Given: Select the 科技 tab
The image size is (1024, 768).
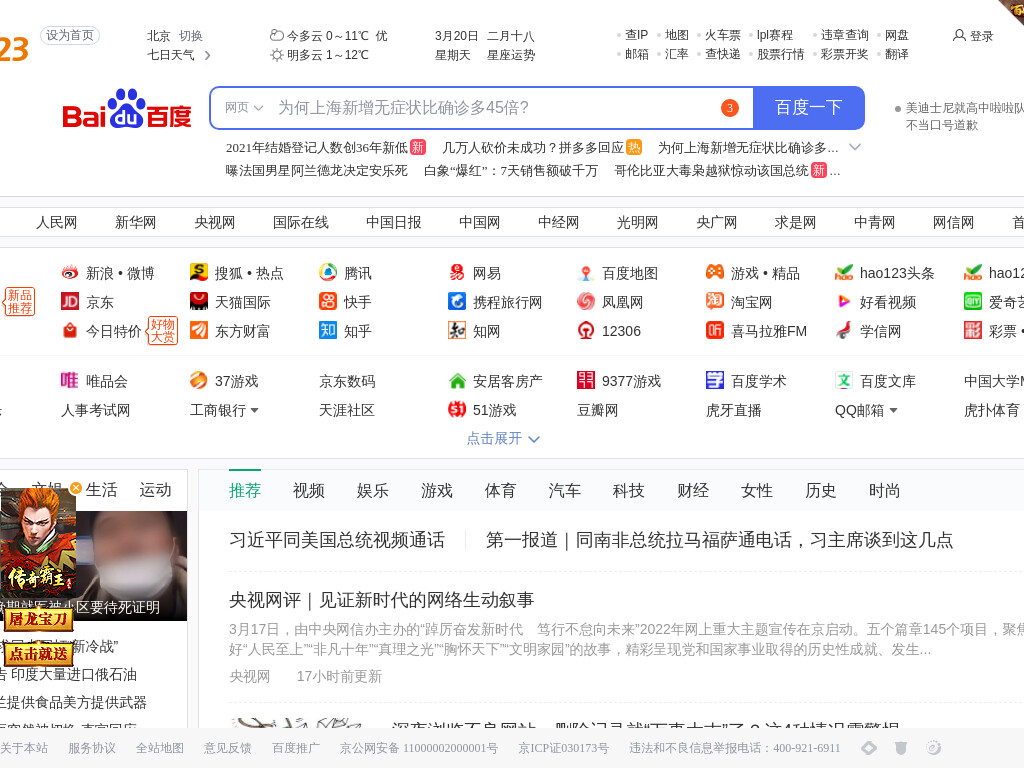Looking at the screenshot, I should (x=629, y=490).
